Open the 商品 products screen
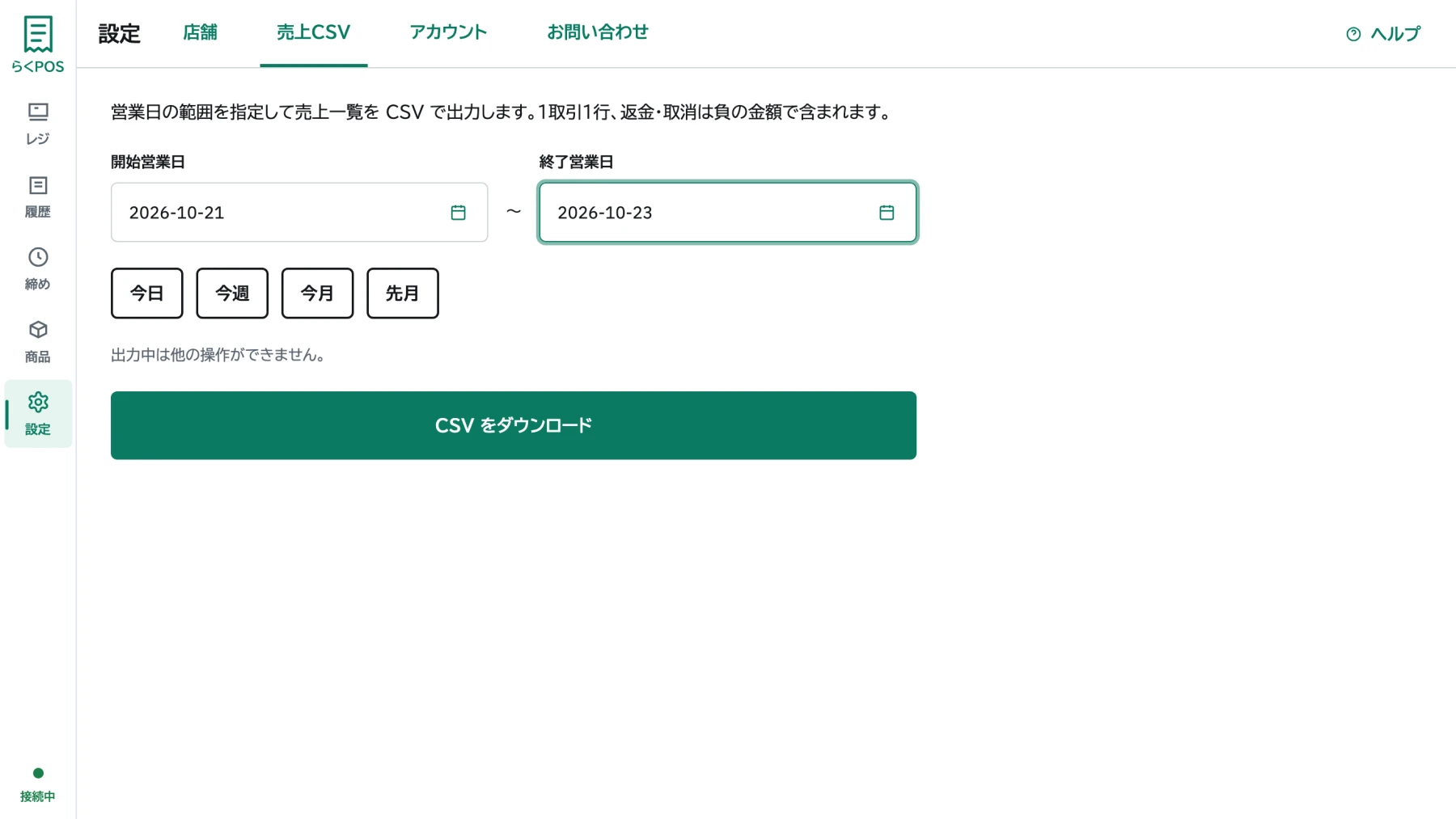This screenshot has height=819, width=1456. (38, 342)
